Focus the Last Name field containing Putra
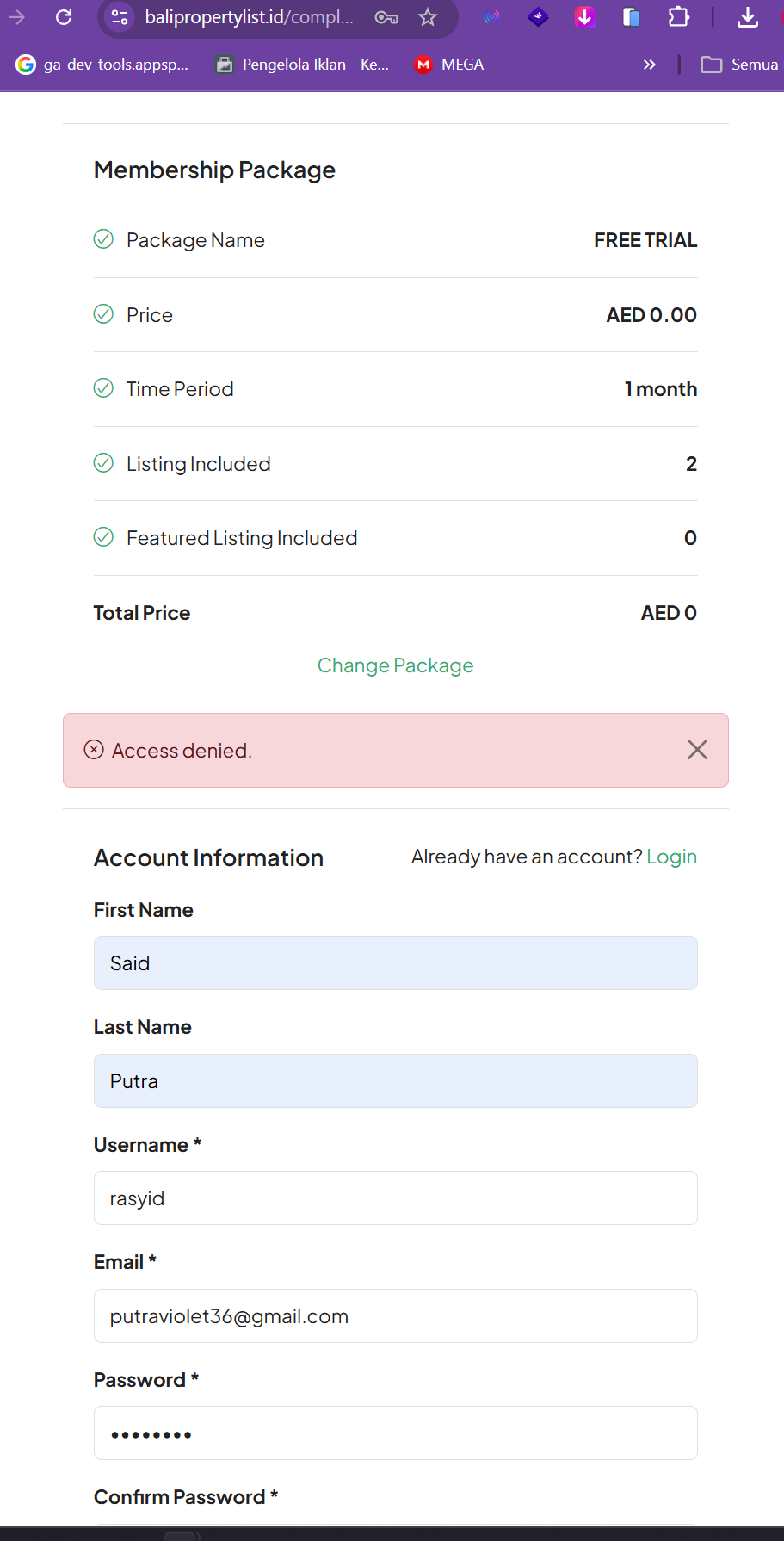Screen dimensions: 784x1541 (x=396, y=1081)
